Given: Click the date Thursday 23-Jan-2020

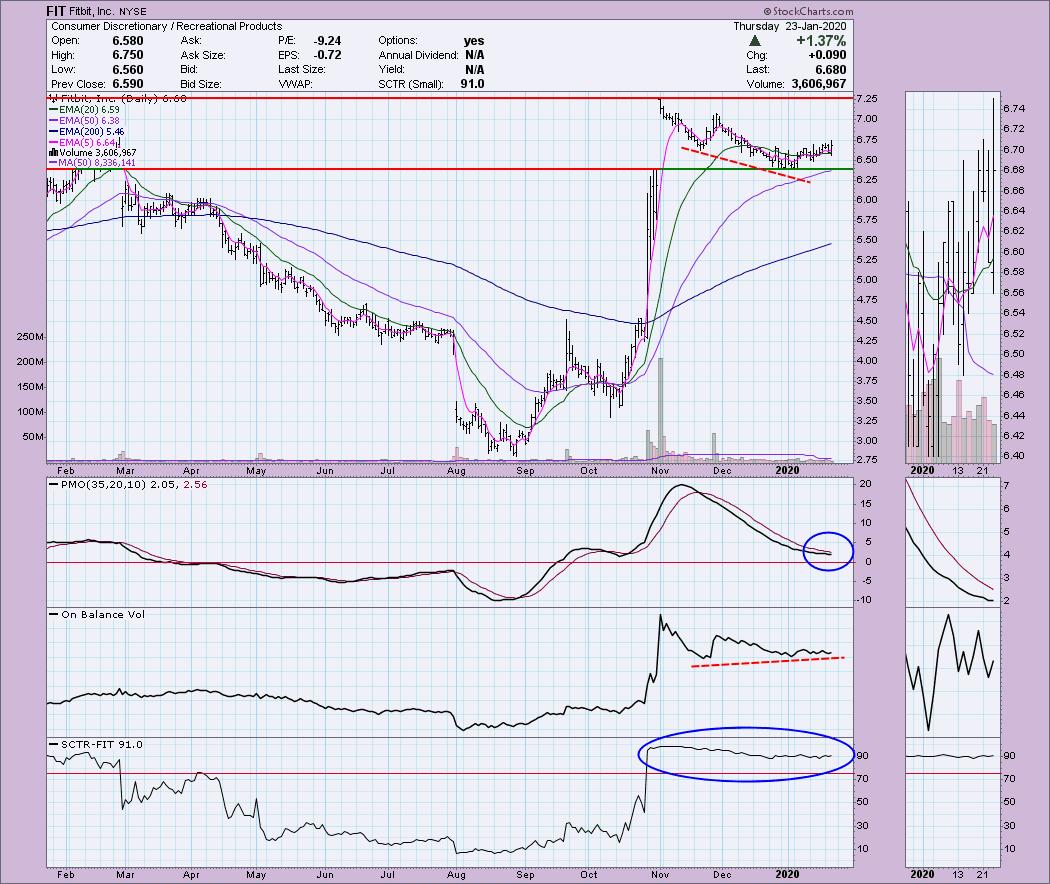Looking at the screenshot, I should tap(790, 26).
